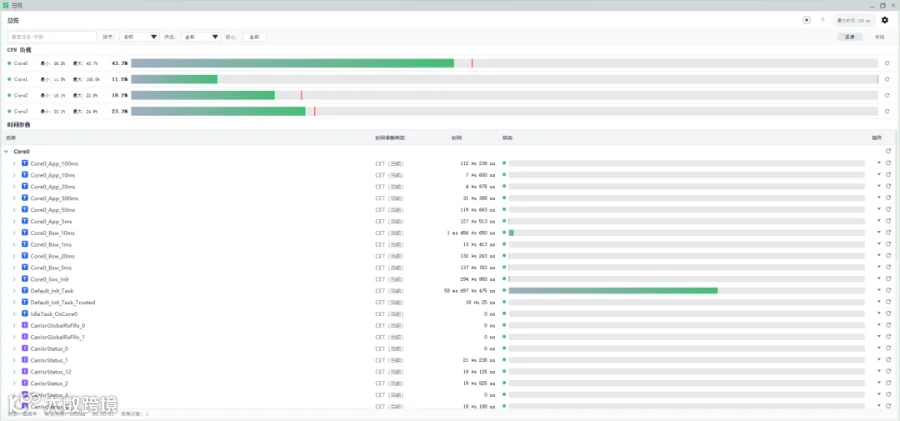
Task: Click the task icon of Core0_Bsw_1ms
Action: (x=25, y=244)
